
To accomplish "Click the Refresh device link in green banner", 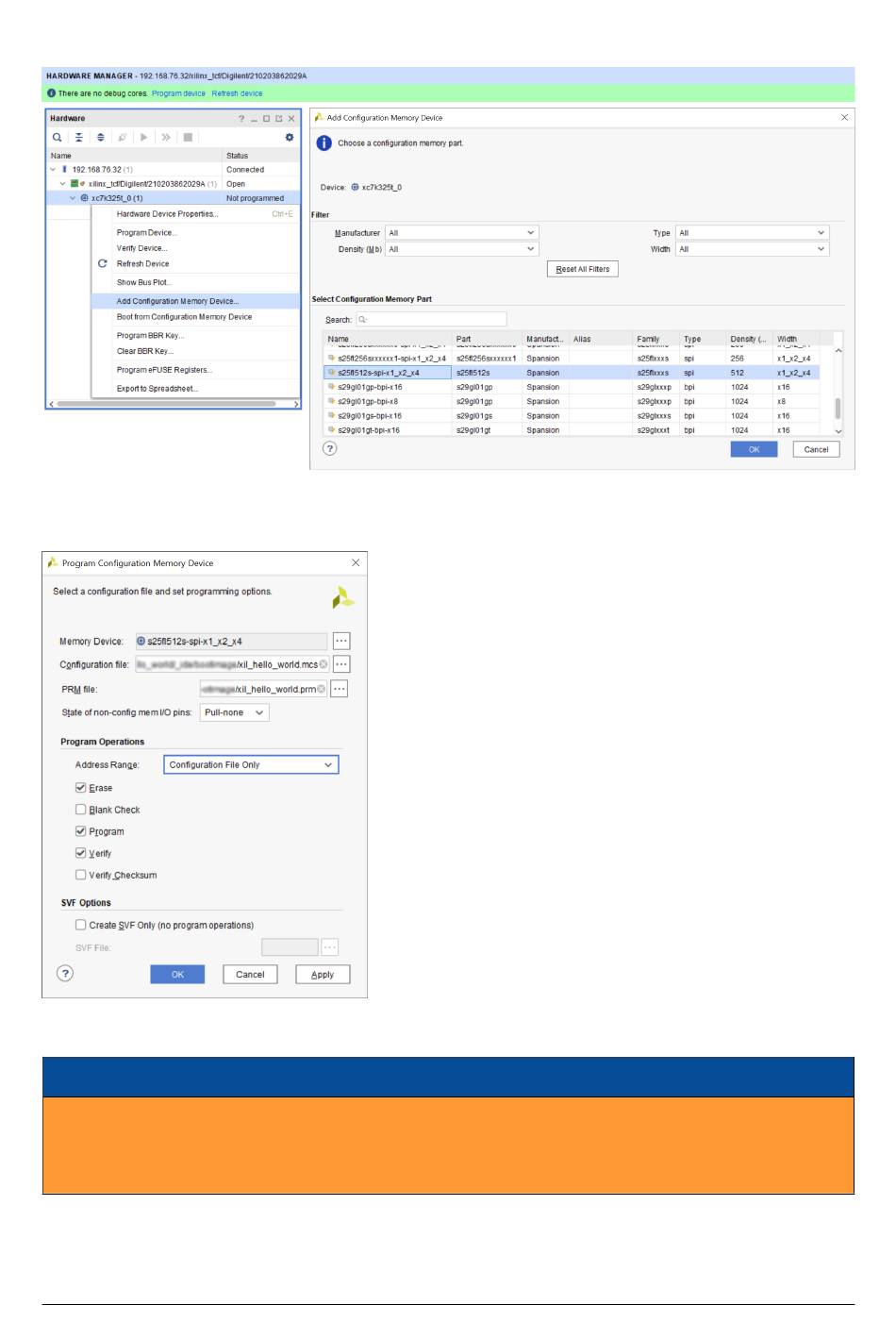I will [x=237, y=93].
